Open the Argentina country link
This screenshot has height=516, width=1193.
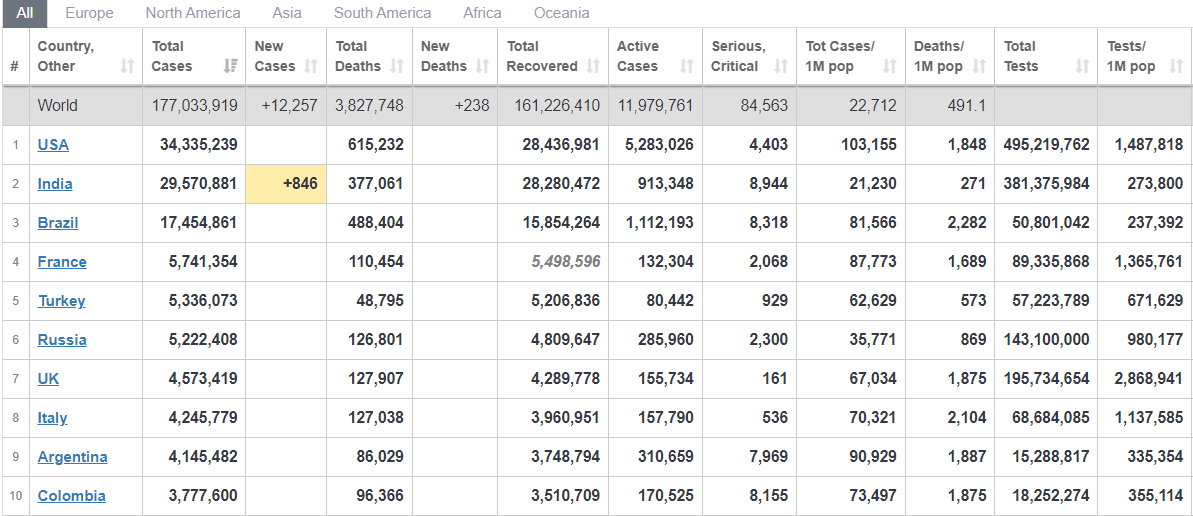pos(72,457)
